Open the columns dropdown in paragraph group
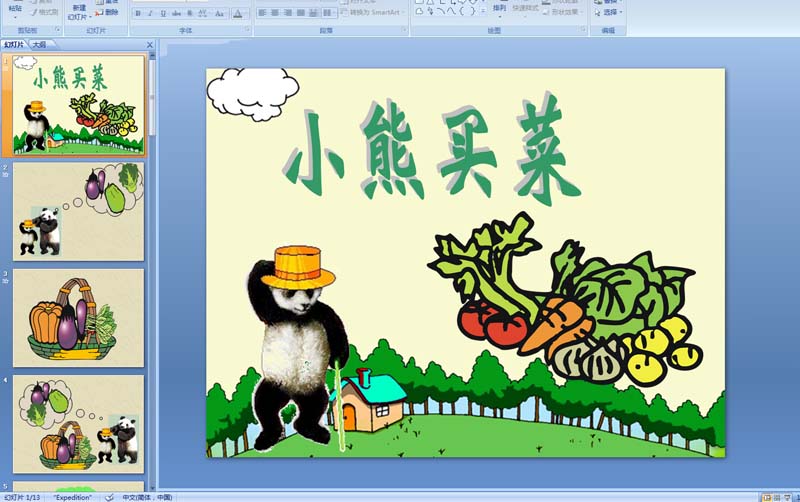This screenshot has width=800, height=502. click(x=328, y=13)
